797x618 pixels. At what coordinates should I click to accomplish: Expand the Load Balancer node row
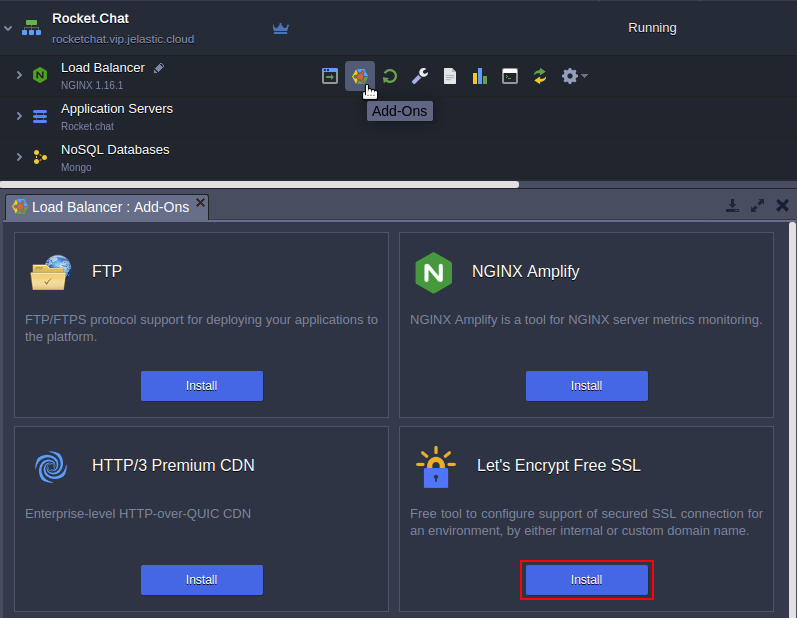(19, 75)
